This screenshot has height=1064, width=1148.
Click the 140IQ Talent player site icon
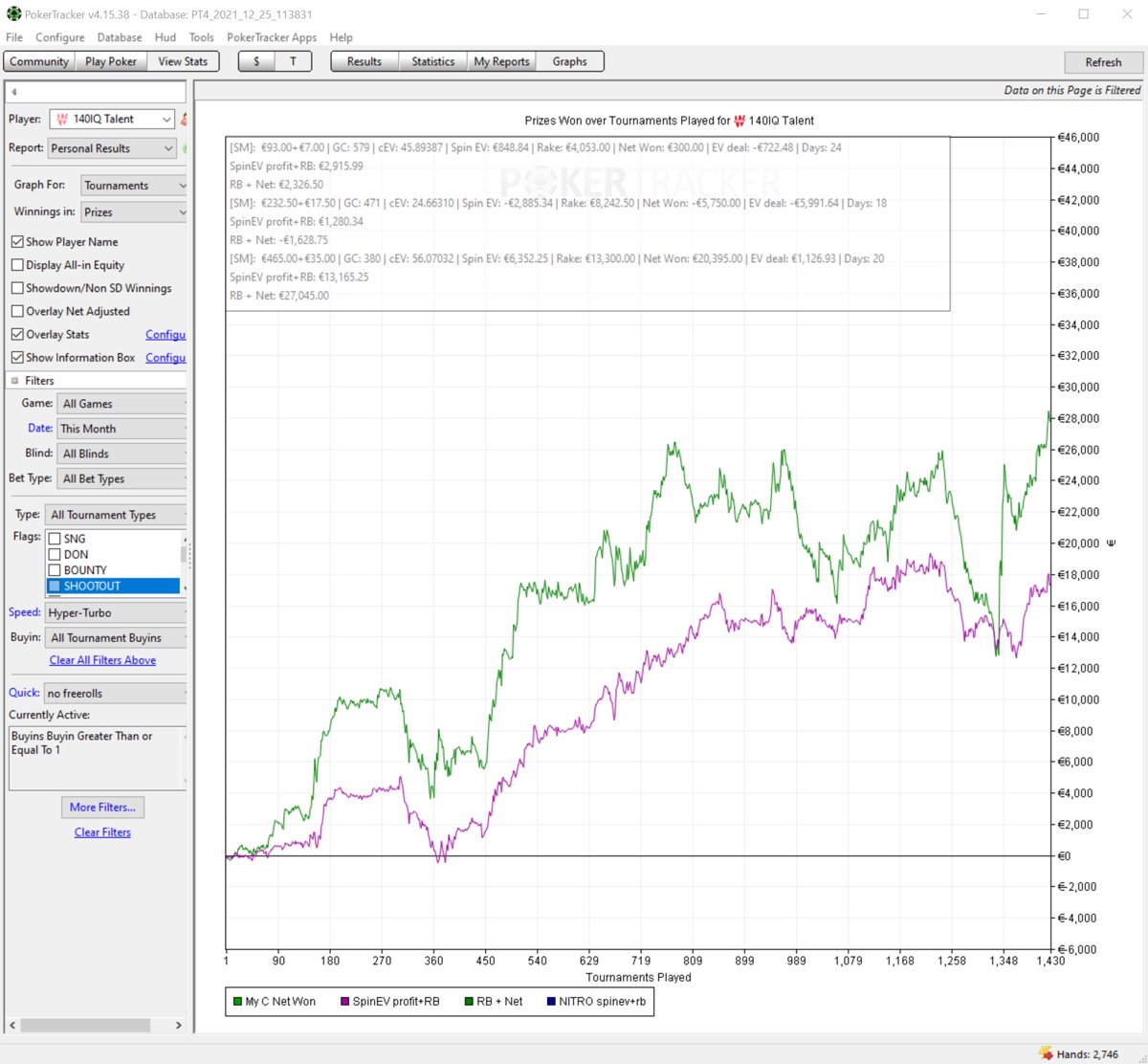pyautogui.click(x=62, y=120)
